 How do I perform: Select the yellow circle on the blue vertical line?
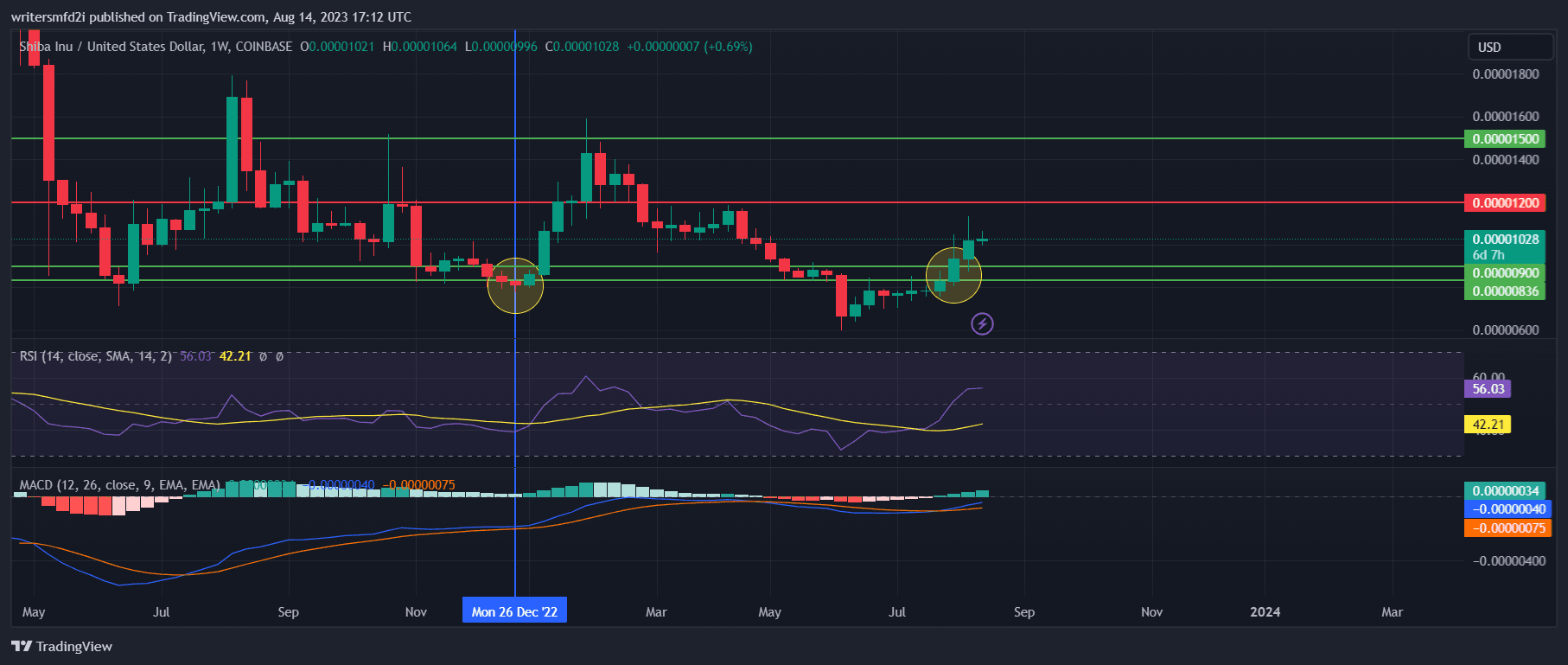pyautogui.click(x=515, y=285)
